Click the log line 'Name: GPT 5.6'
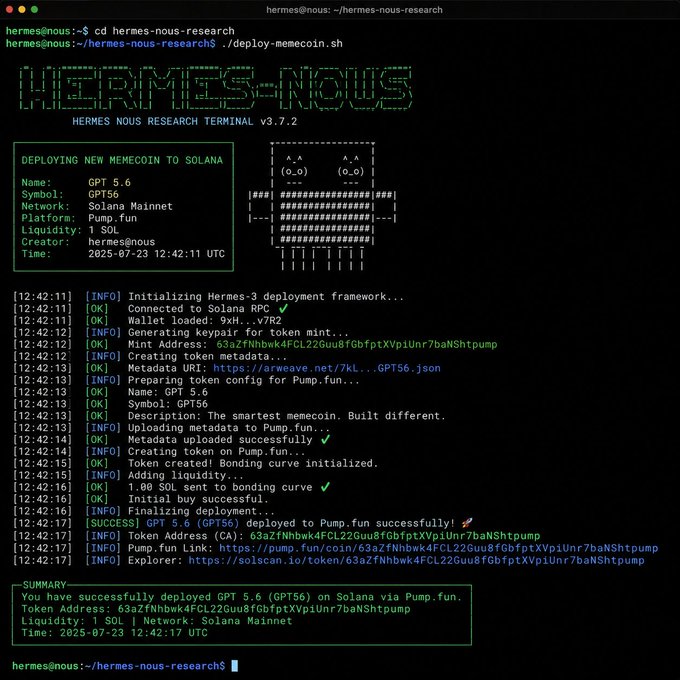The image size is (680, 680). click(167, 392)
